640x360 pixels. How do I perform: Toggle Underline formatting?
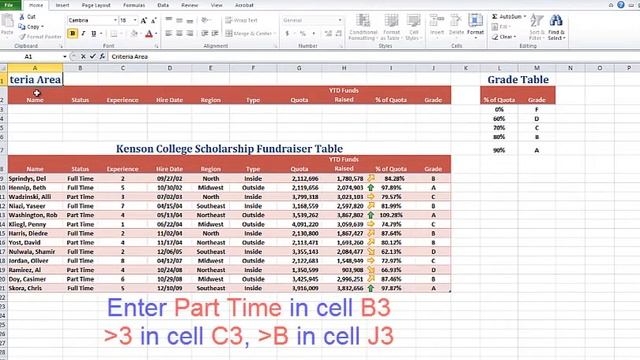[93, 33]
